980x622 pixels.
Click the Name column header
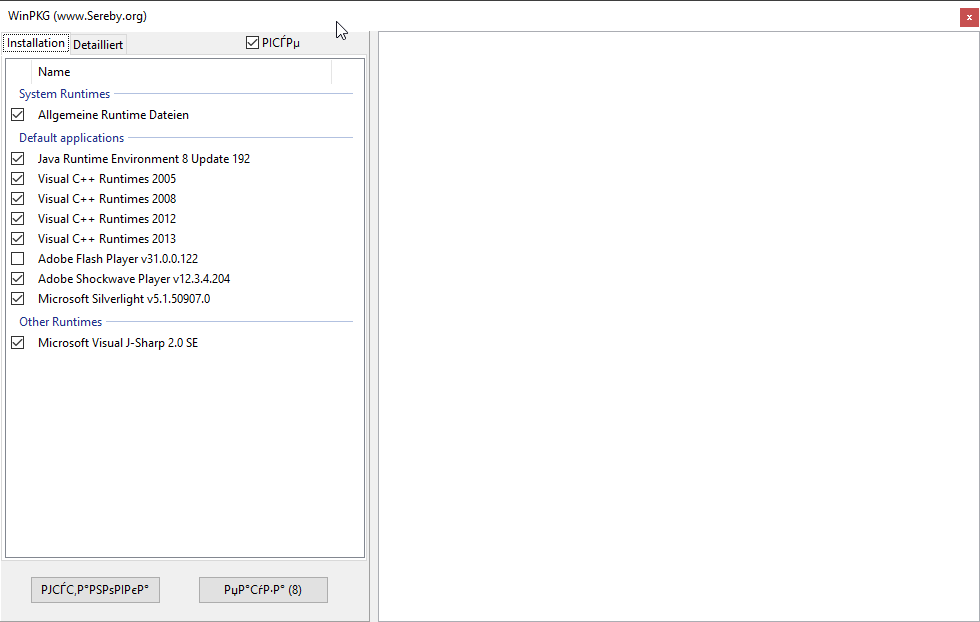[181, 72]
